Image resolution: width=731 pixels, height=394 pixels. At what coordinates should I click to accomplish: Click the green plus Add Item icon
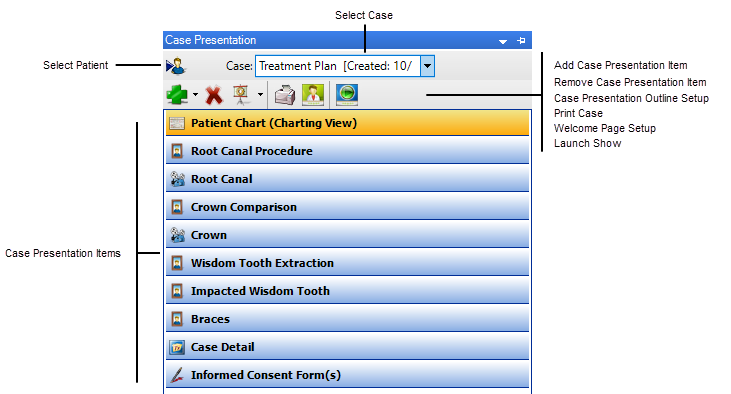click(177, 95)
